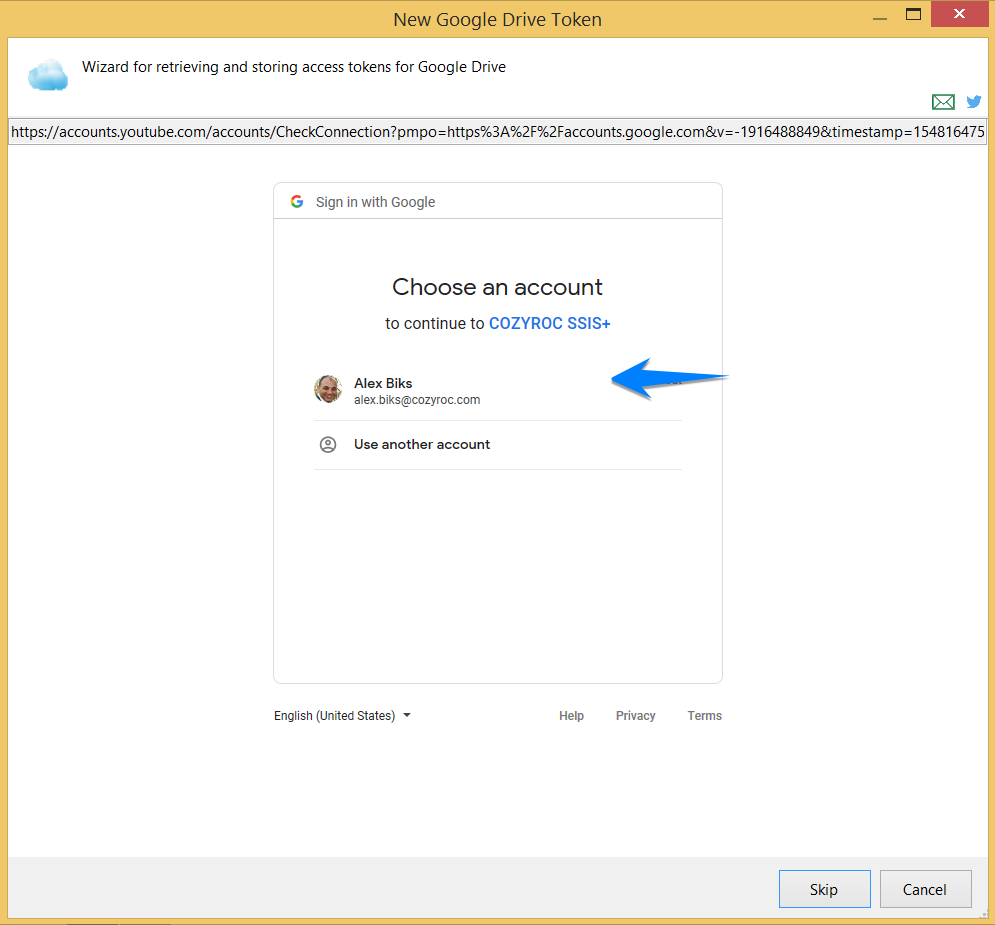Click the cloud wizard icon

tap(48, 75)
